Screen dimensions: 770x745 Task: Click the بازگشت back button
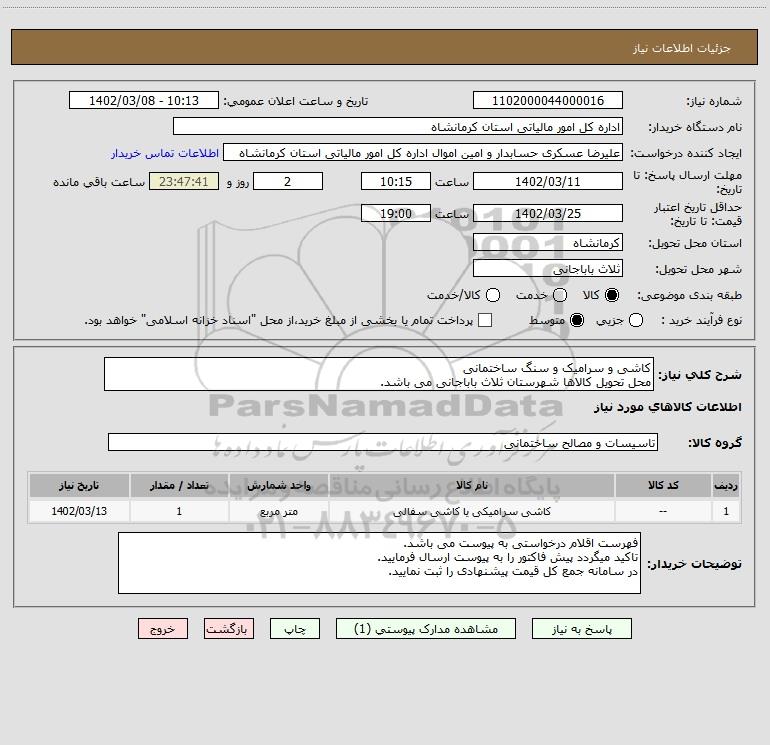[229, 629]
